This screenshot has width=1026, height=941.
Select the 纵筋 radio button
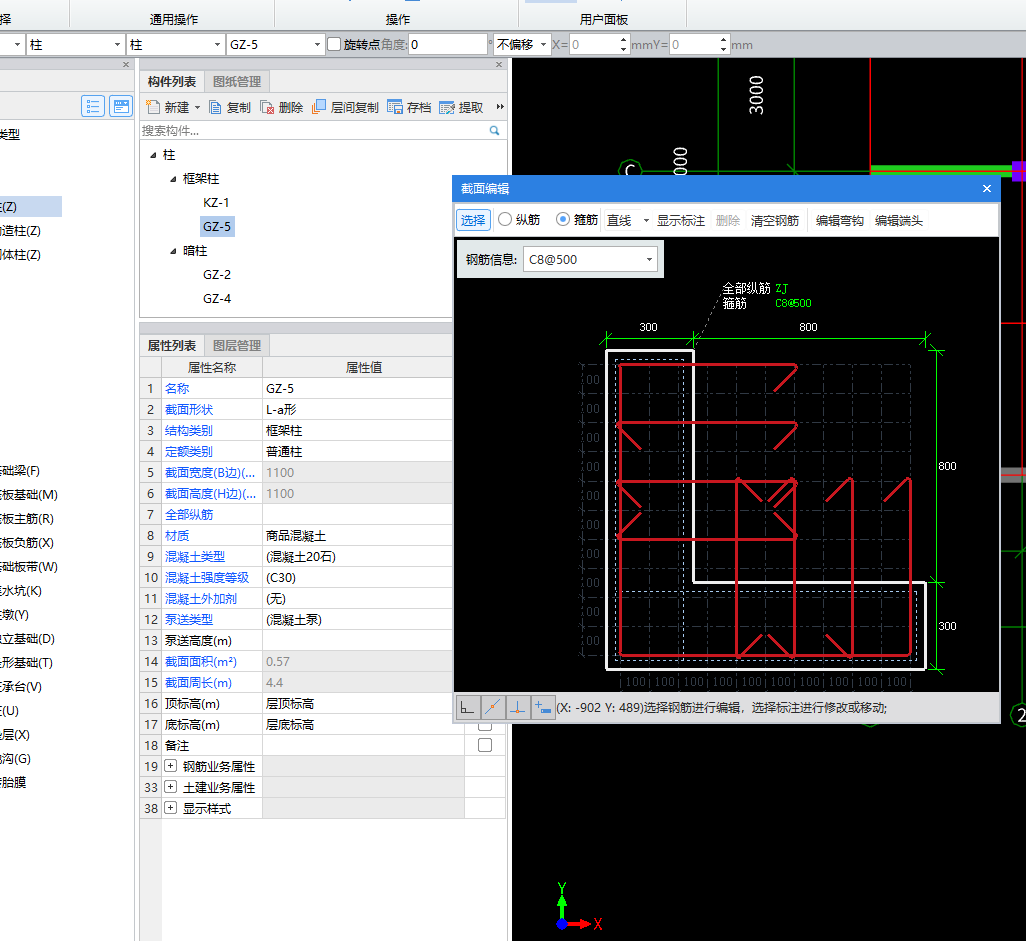pyautogui.click(x=504, y=219)
